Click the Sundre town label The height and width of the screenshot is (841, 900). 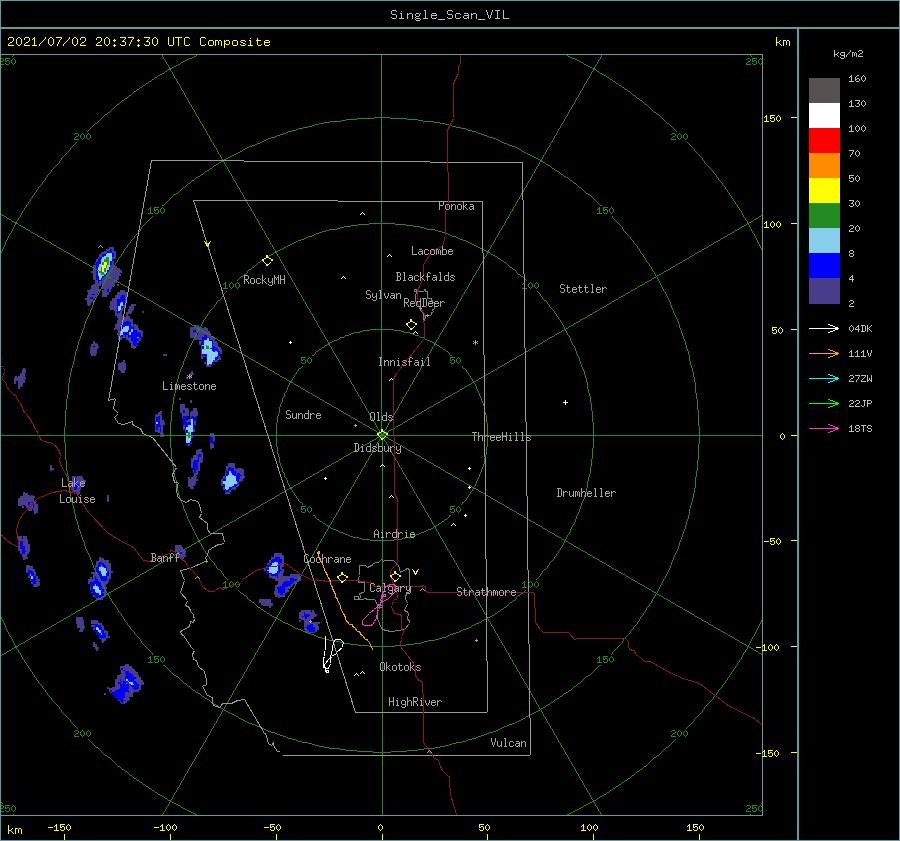(303, 414)
